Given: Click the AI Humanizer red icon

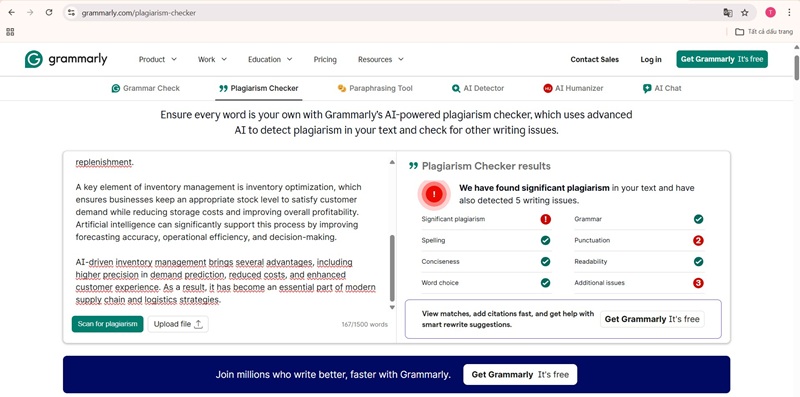Looking at the screenshot, I should click(x=548, y=88).
